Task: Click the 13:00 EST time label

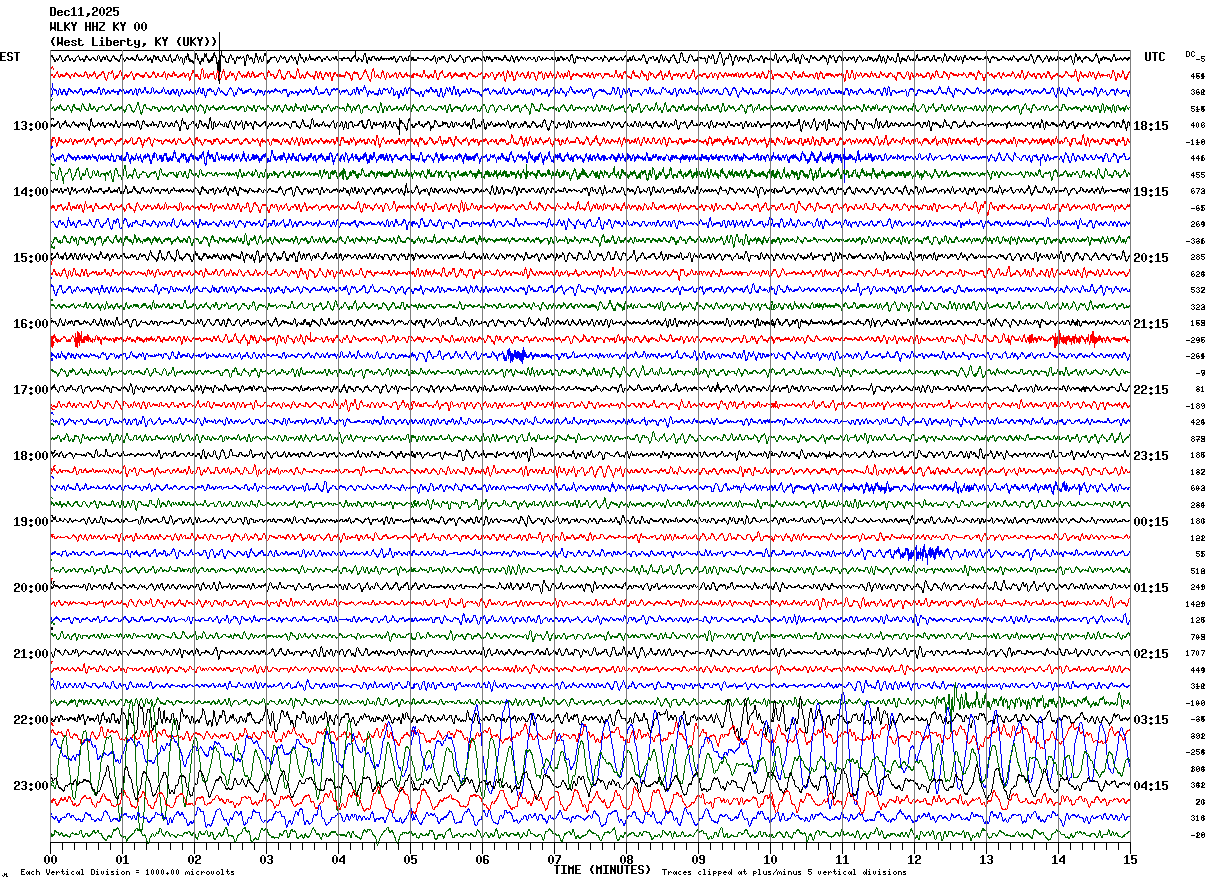Action: coord(31,126)
